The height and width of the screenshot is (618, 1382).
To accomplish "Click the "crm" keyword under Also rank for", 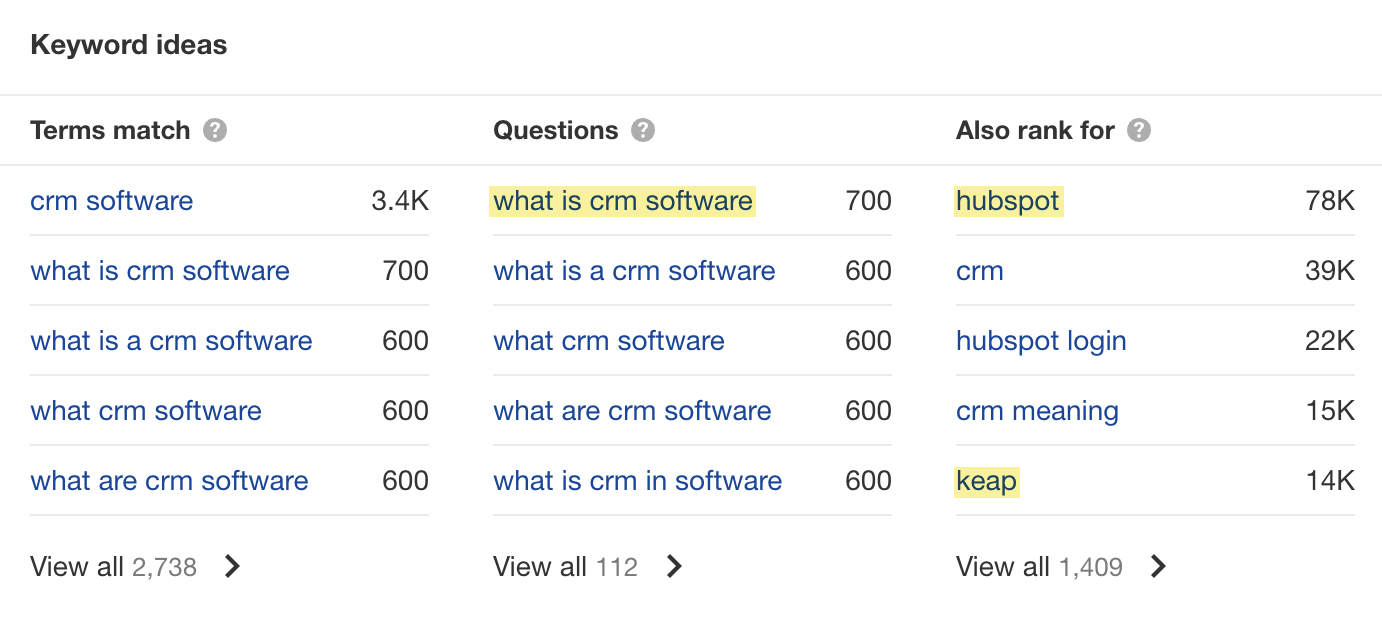I will coord(979,271).
